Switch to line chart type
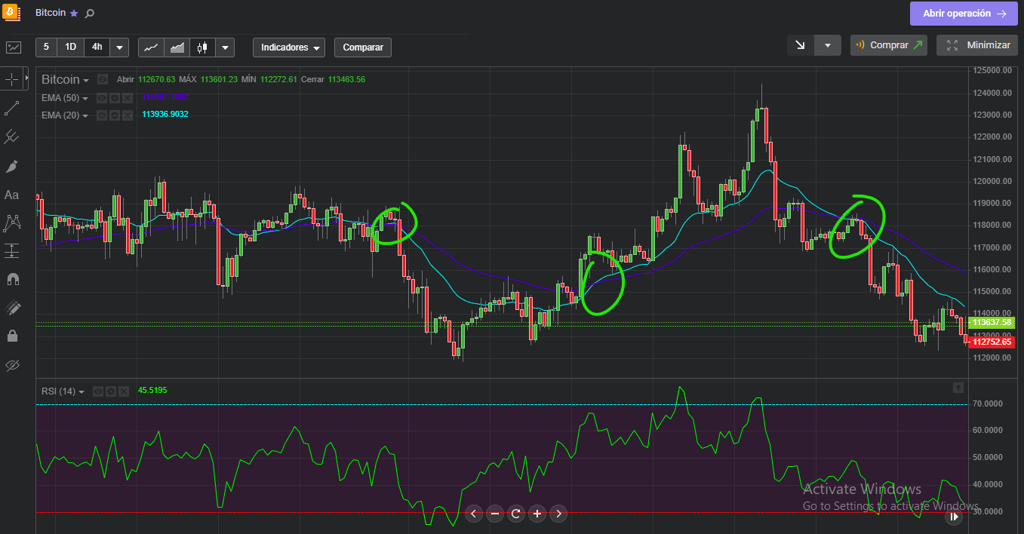Viewport: 1024px width, 534px height. pos(151,47)
